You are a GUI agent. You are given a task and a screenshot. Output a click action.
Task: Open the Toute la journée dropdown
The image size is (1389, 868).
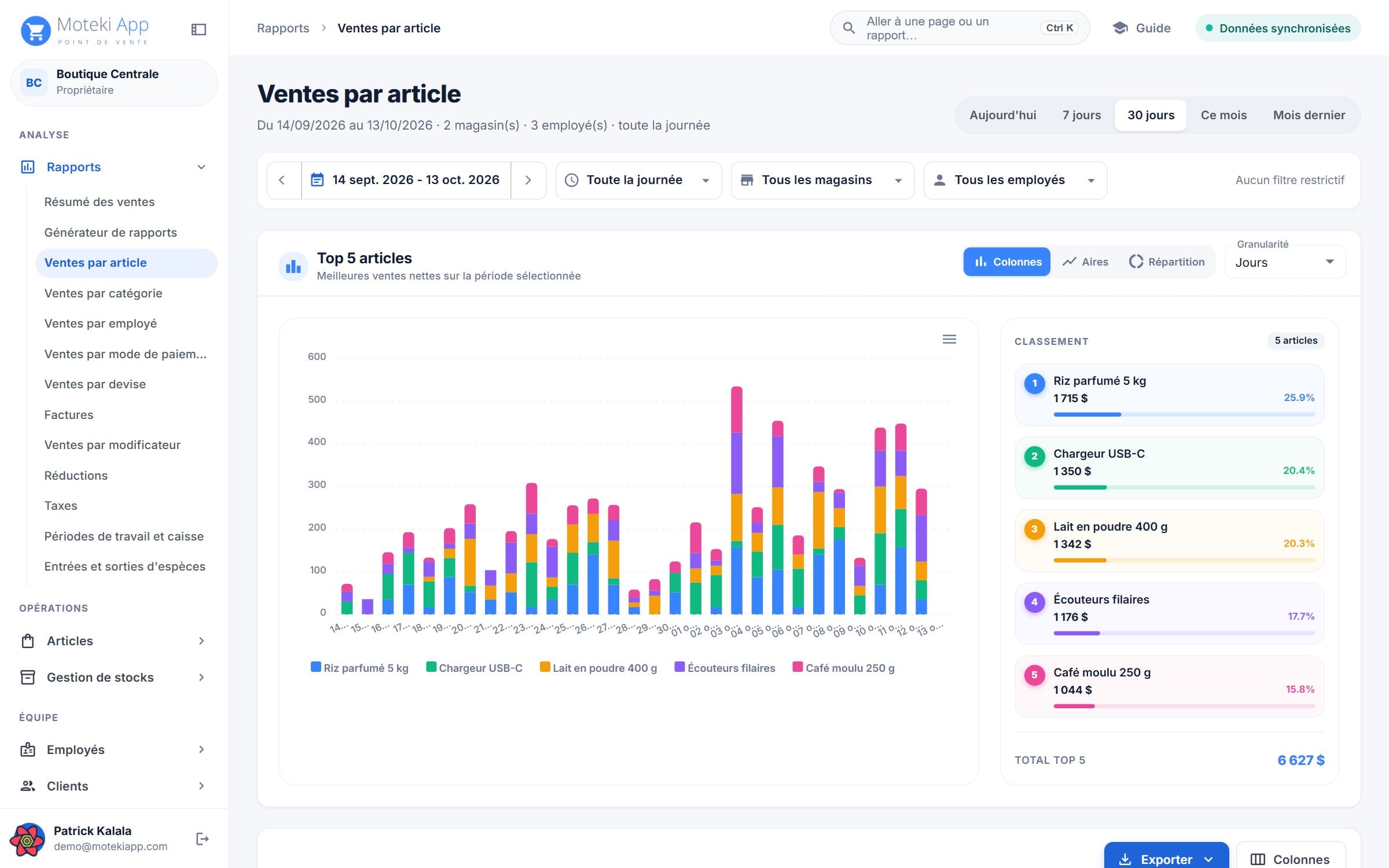pos(638,180)
